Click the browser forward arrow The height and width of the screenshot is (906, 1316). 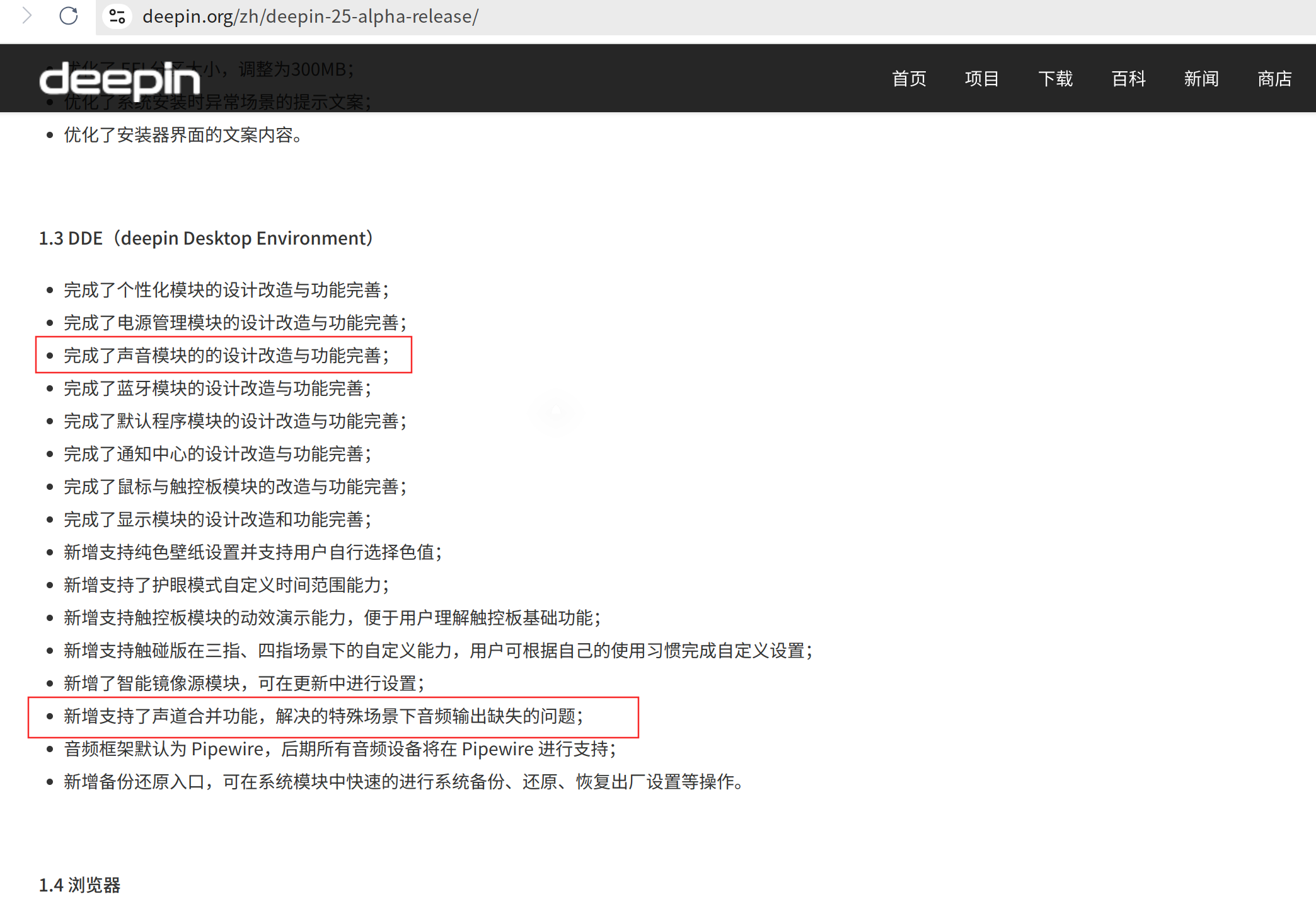pos(26,16)
